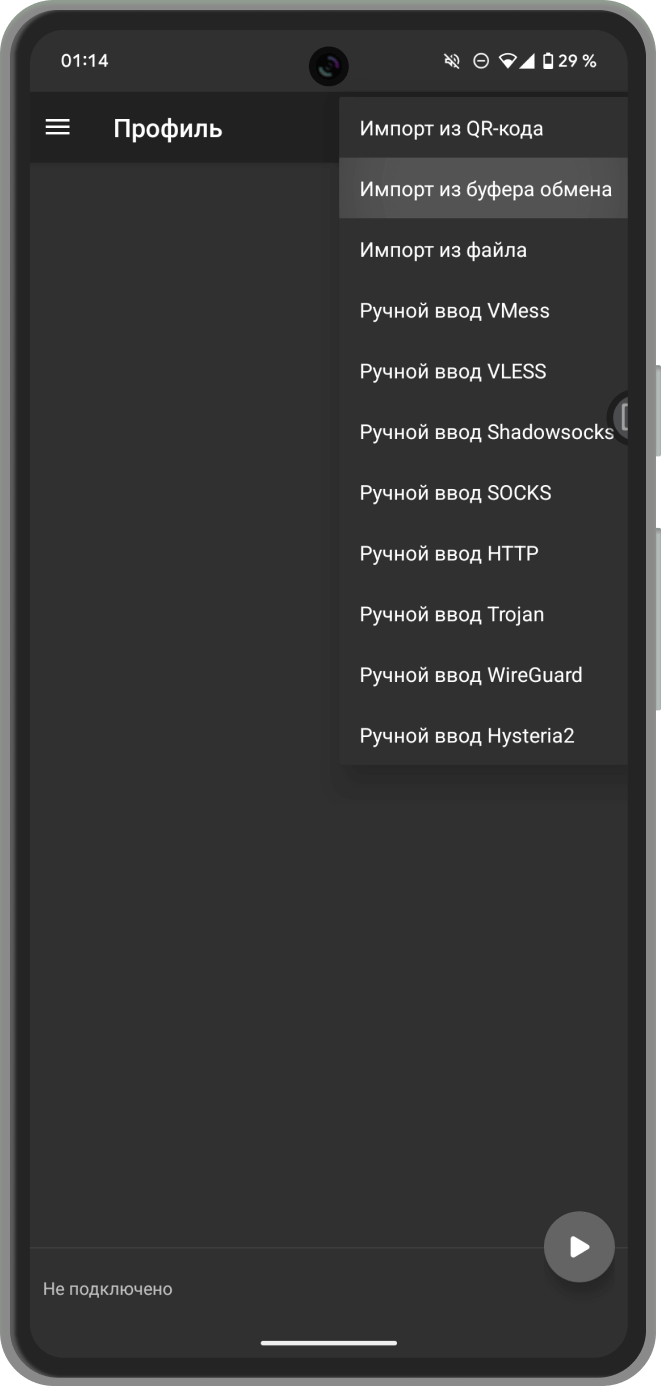
Task: Open the hamburger navigation menu
Action: (x=58, y=128)
